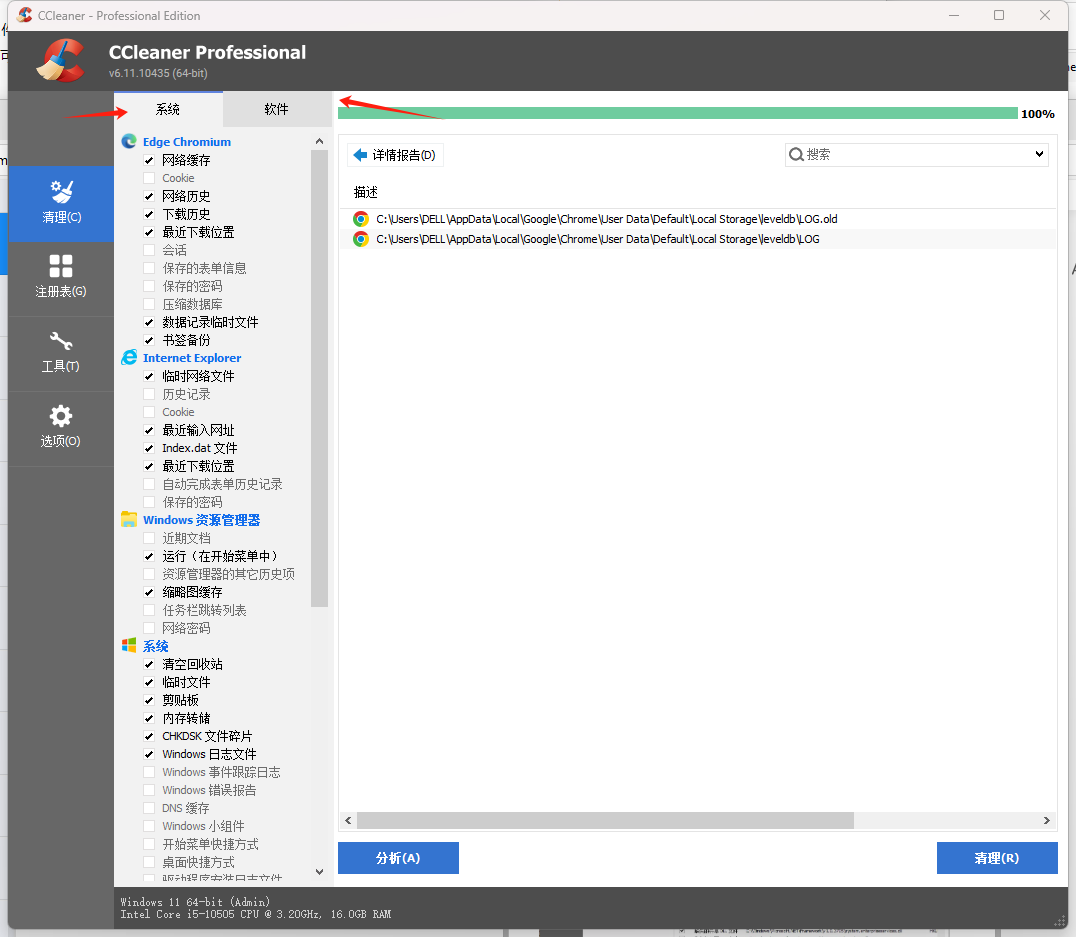
Task: Click the Windows 资源管理器 folder icon
Action: pos(129,520)
